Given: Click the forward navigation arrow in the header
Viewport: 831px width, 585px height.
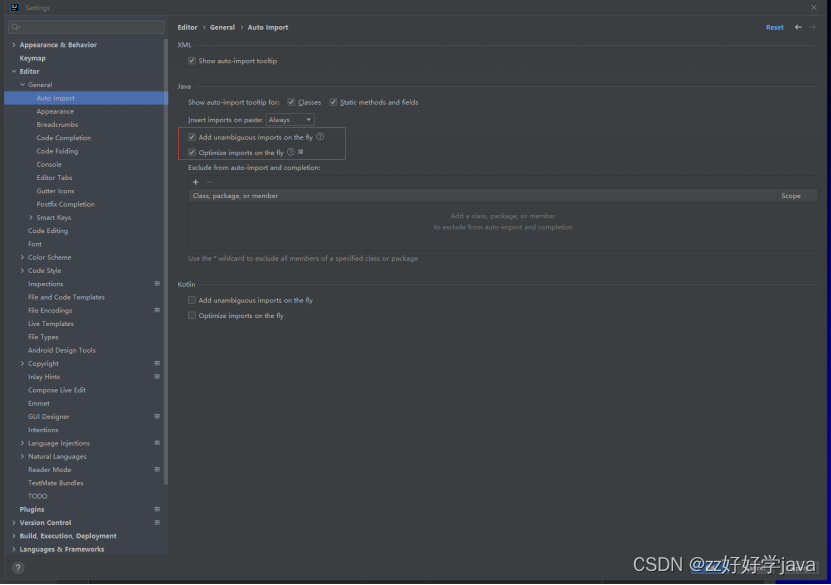Looking at the screenshot, I should click(812, 27).
